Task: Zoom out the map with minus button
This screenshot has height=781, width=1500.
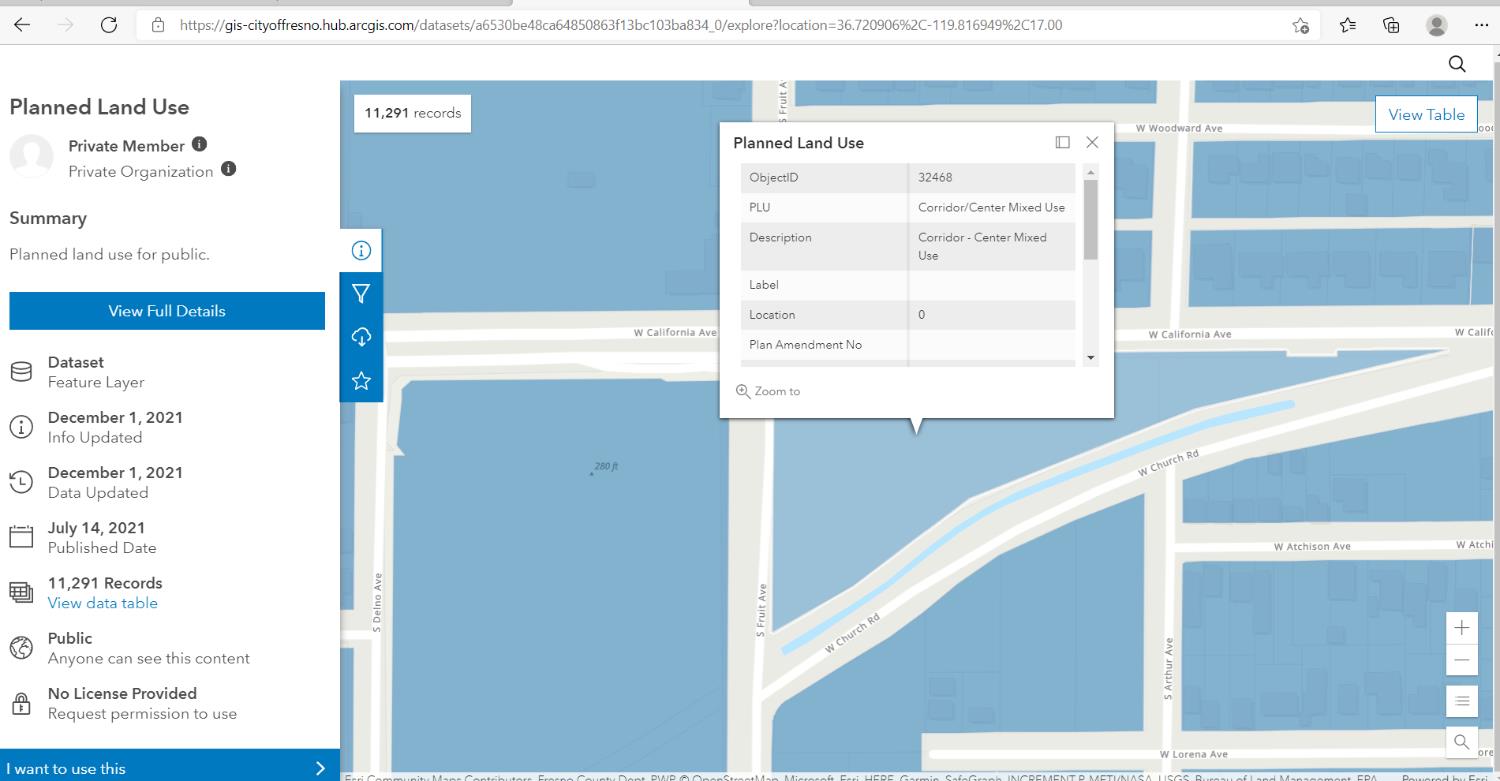Action: 1461,660
